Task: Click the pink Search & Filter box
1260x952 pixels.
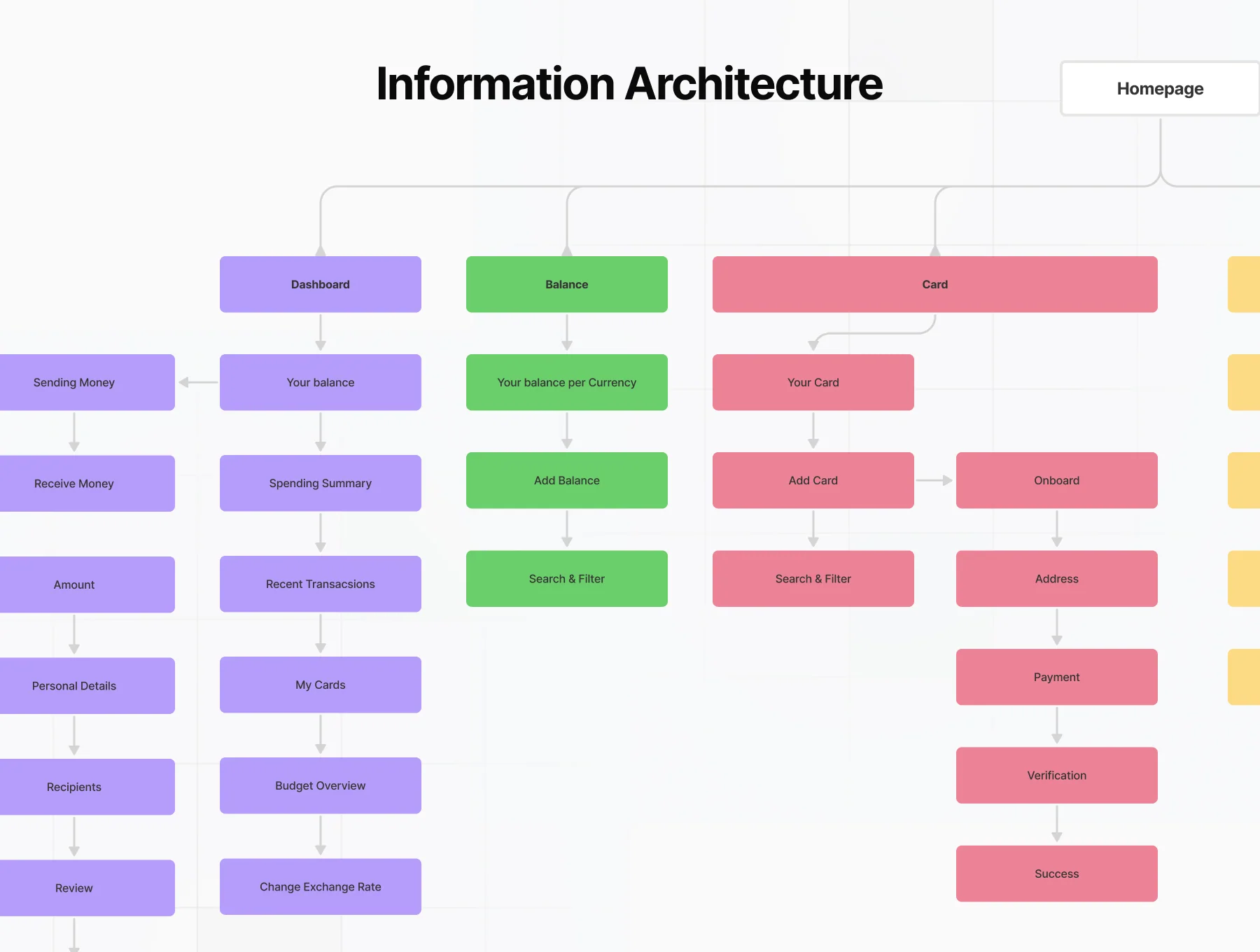Action: point(813,579)
